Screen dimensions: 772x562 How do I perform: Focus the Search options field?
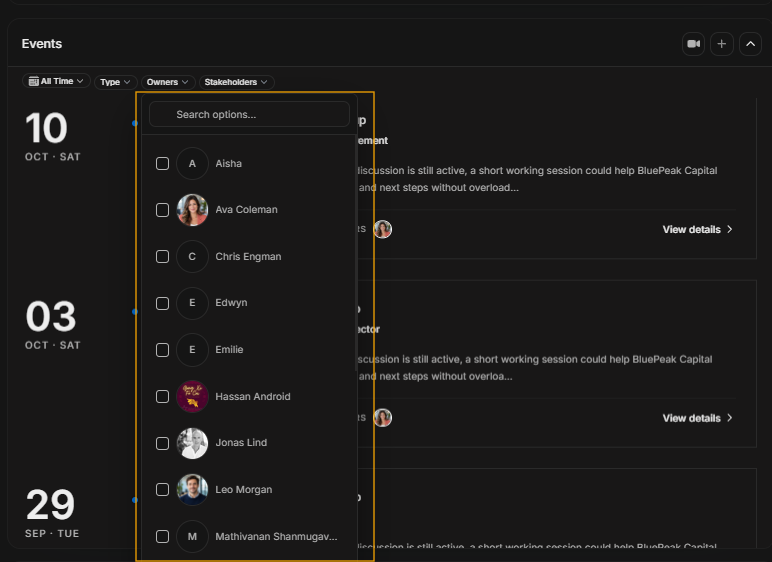[249, 114]
